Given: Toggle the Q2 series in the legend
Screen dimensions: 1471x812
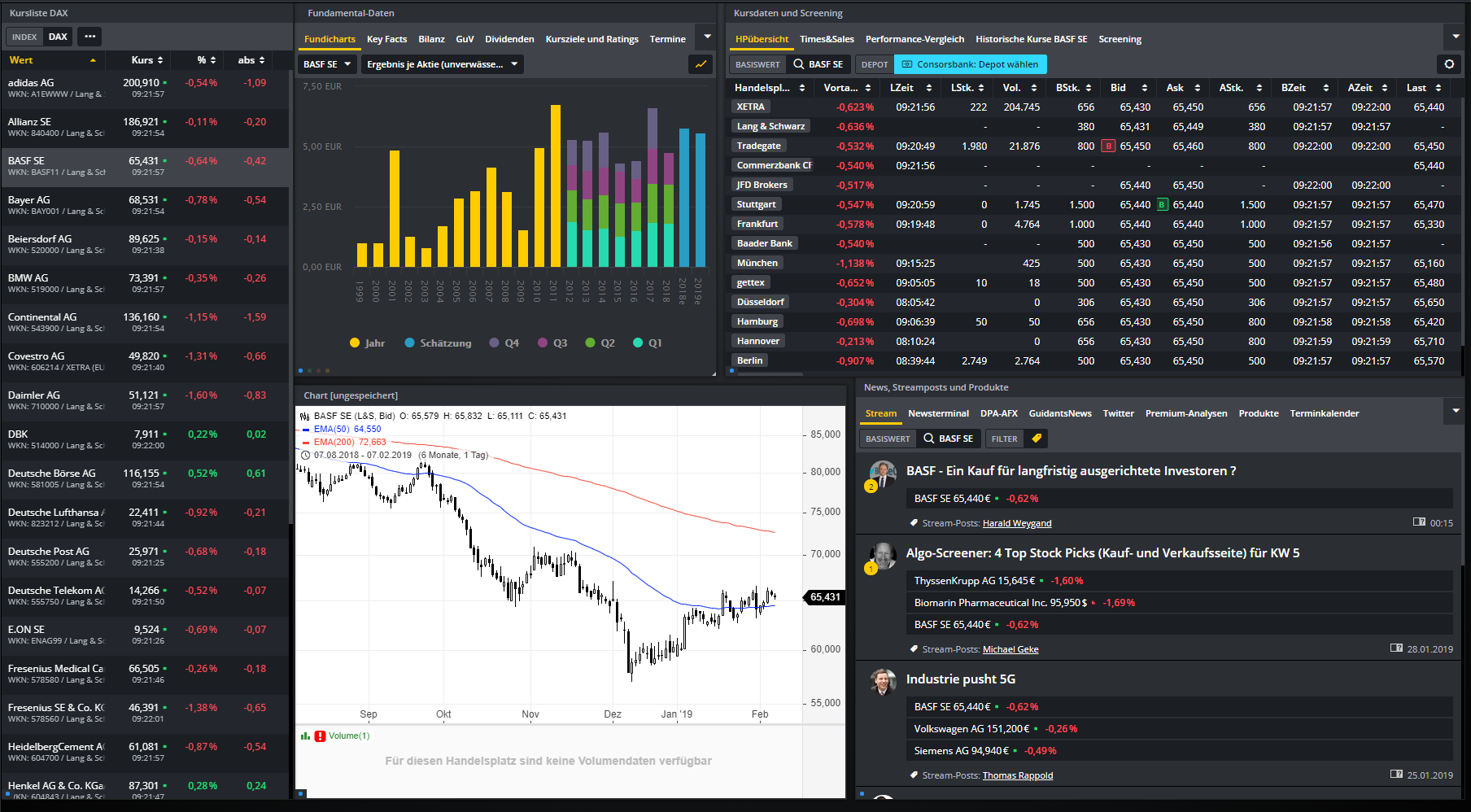Looking at the screenshot, I should coord(600,343).
